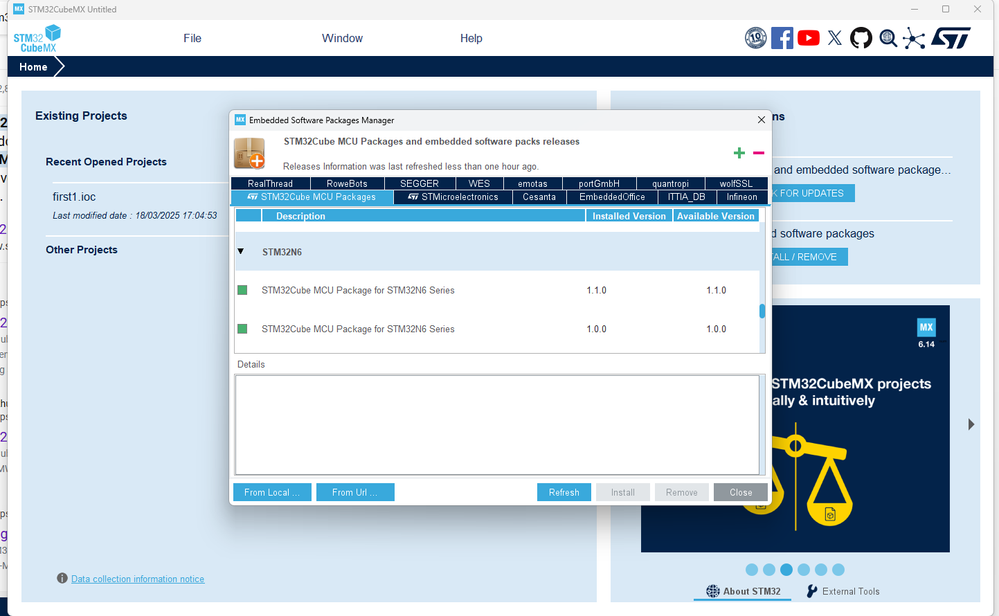
Task: Open the quantropi tab
Action: [x=670, y=183]
